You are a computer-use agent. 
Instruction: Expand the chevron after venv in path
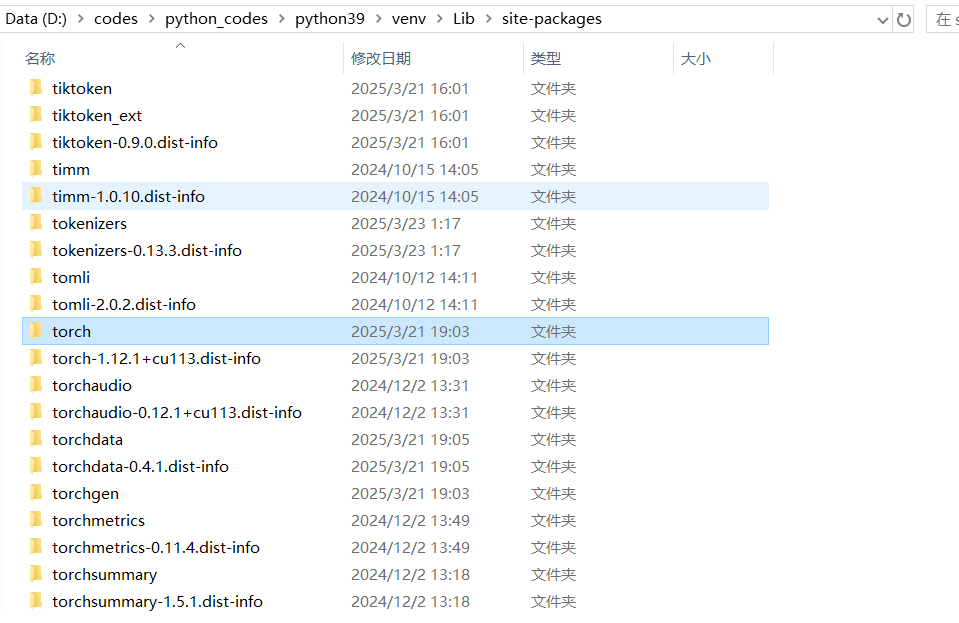pos(440,19)
